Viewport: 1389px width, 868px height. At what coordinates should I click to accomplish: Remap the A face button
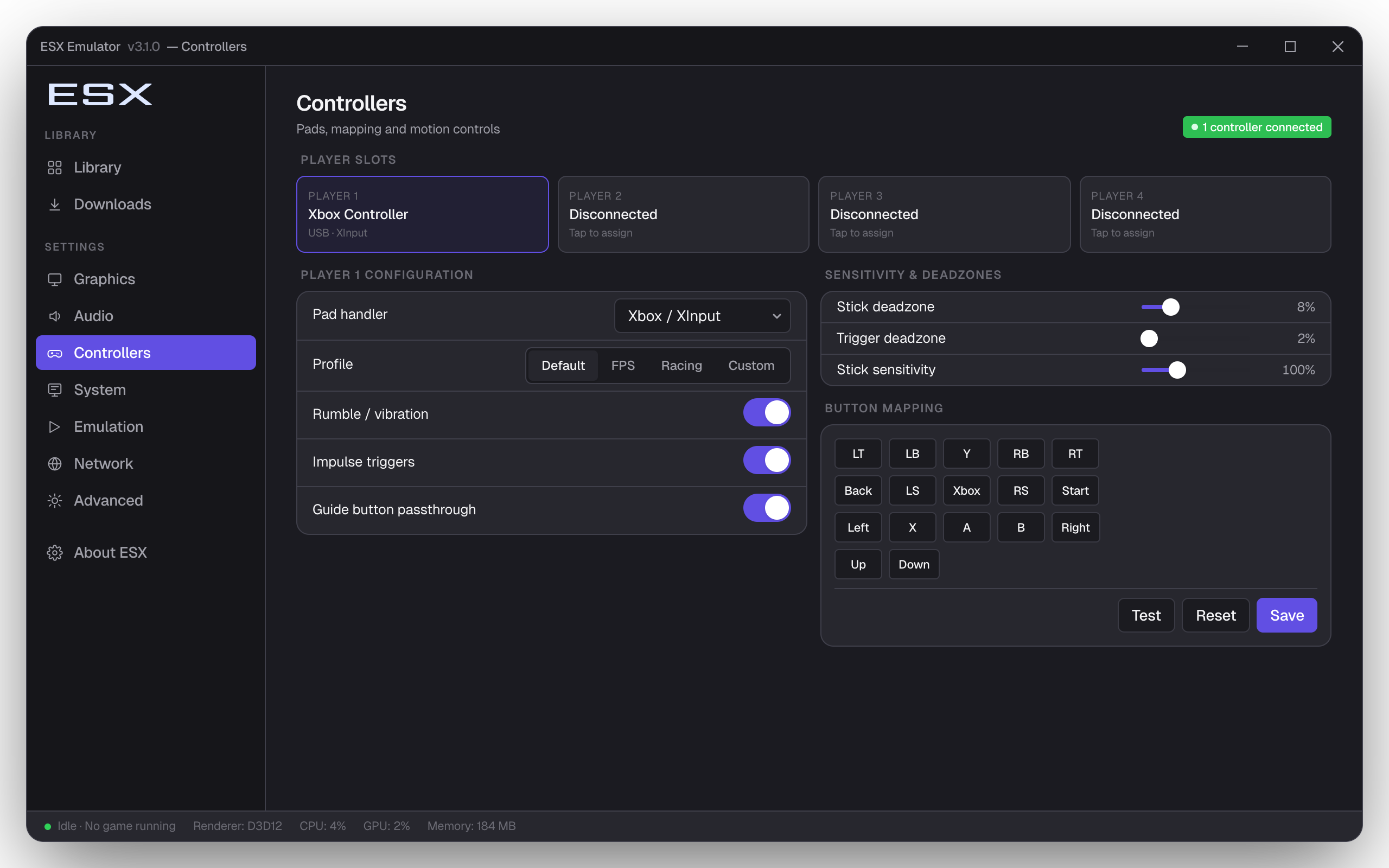point(966,527)
